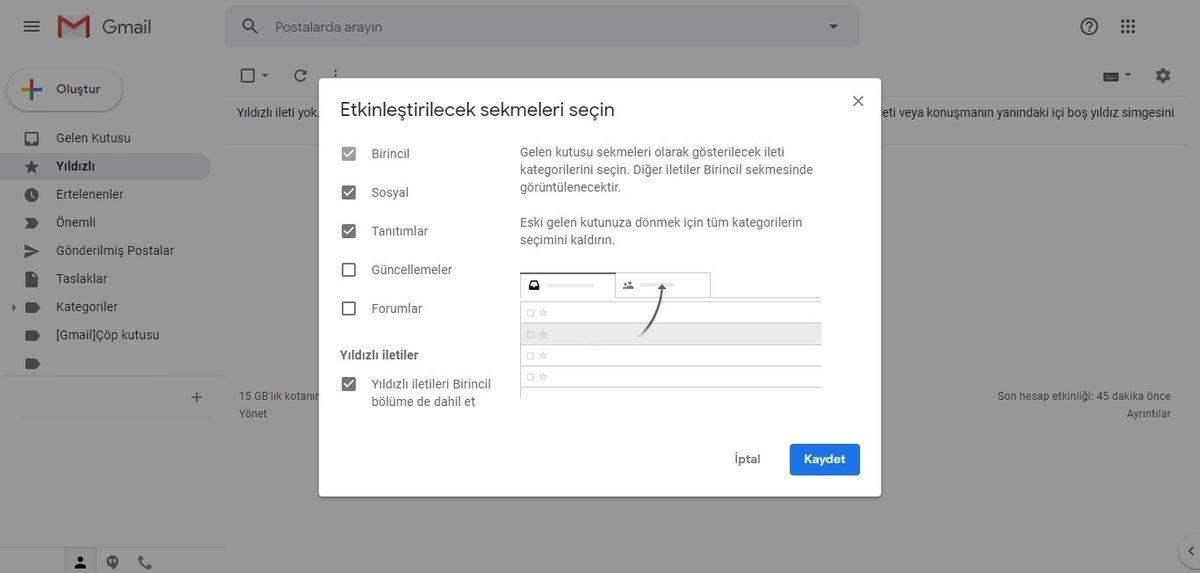Open the more options vertical dots
Image resolution: width=1200 pixels, height=573 pixels.
pyautogui.click(x=335, y=75)
